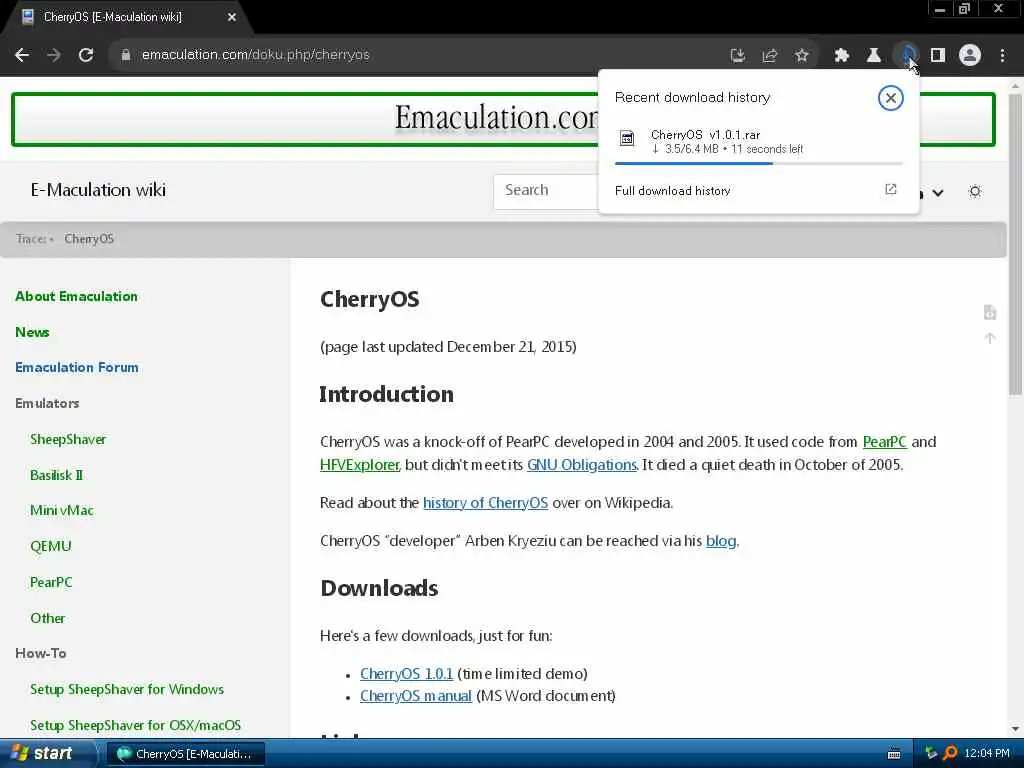The height and width of the screenshot is (768, 1024).
Task: Open Chrome Labs flask icon
Action: [874, 56]
